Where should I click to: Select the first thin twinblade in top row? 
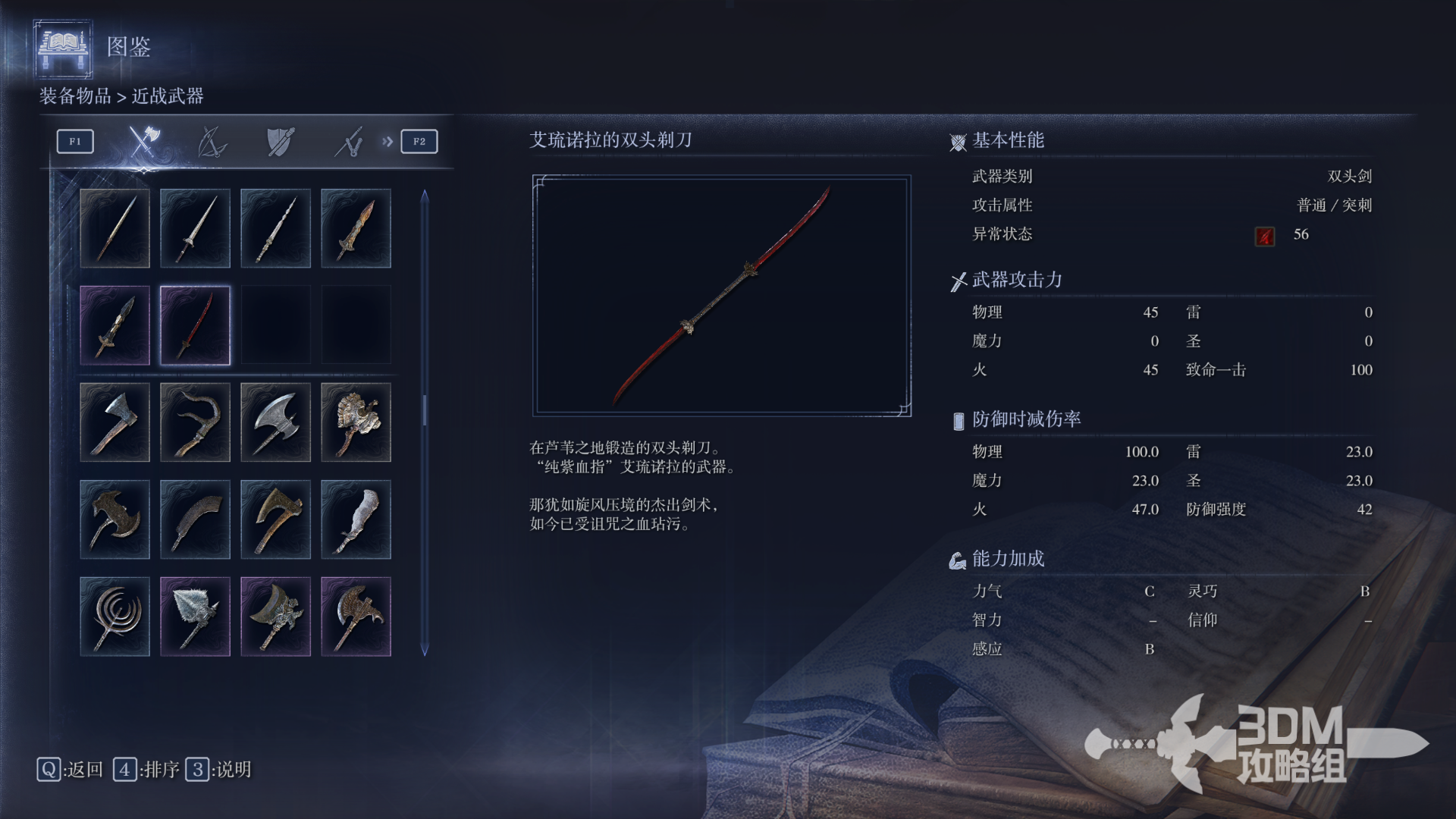115,228
